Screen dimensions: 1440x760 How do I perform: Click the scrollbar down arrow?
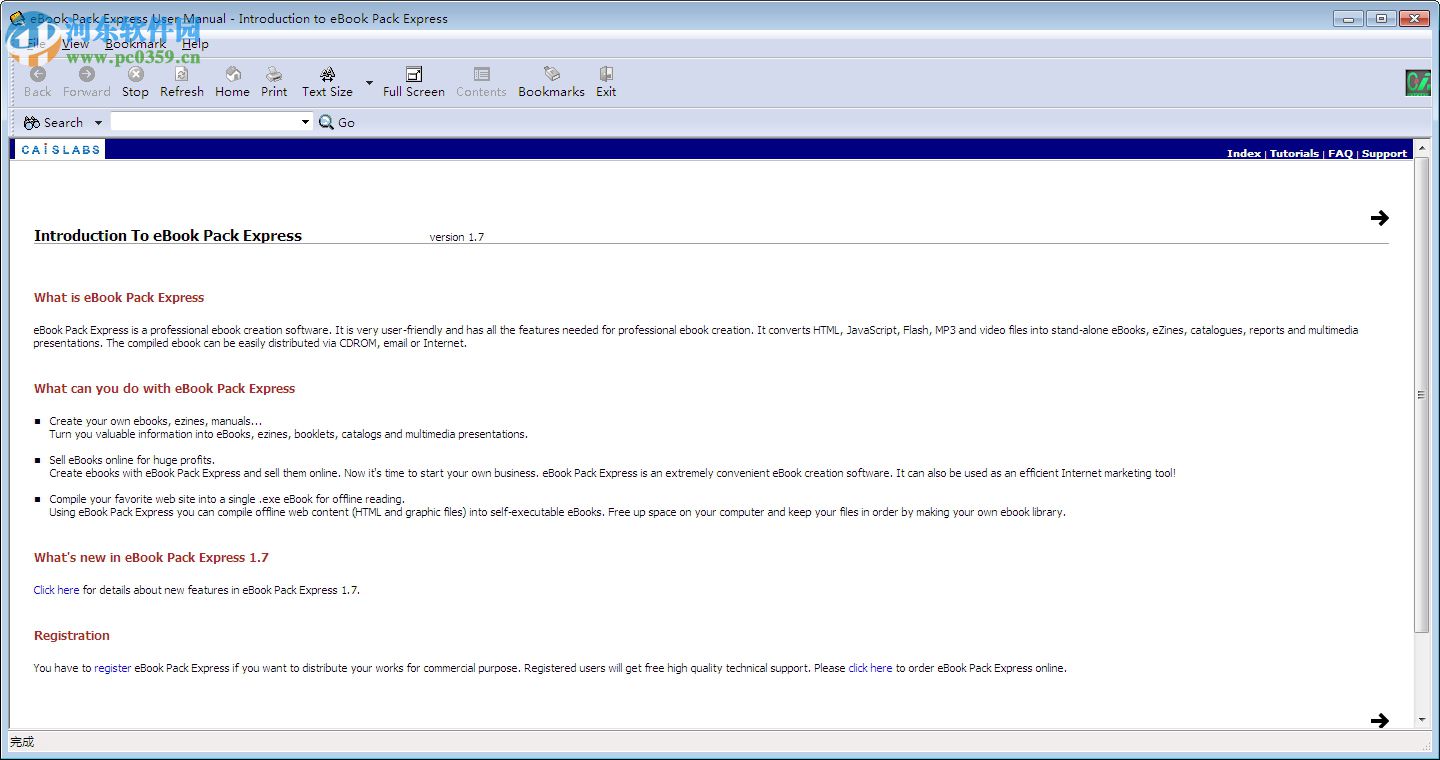(x=1421, y=719)
